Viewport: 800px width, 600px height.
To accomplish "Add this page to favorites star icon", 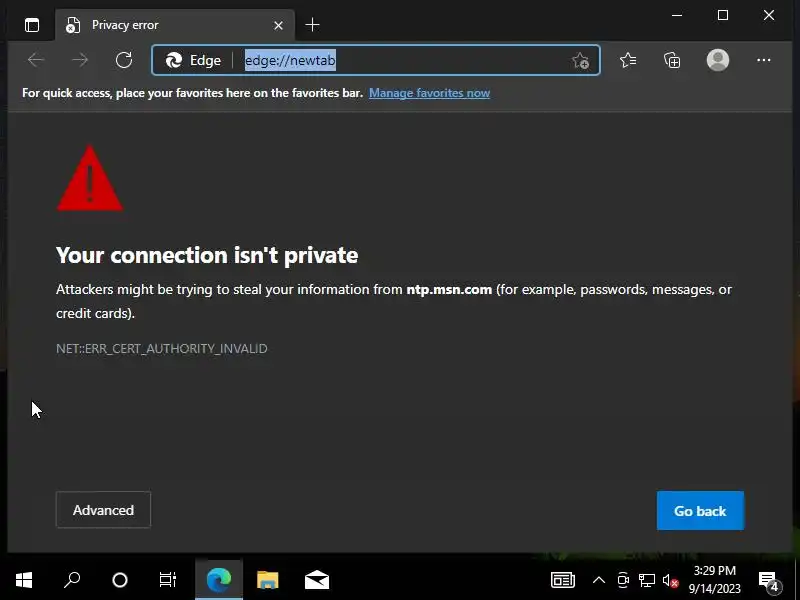I will click(x=581, y=60).
